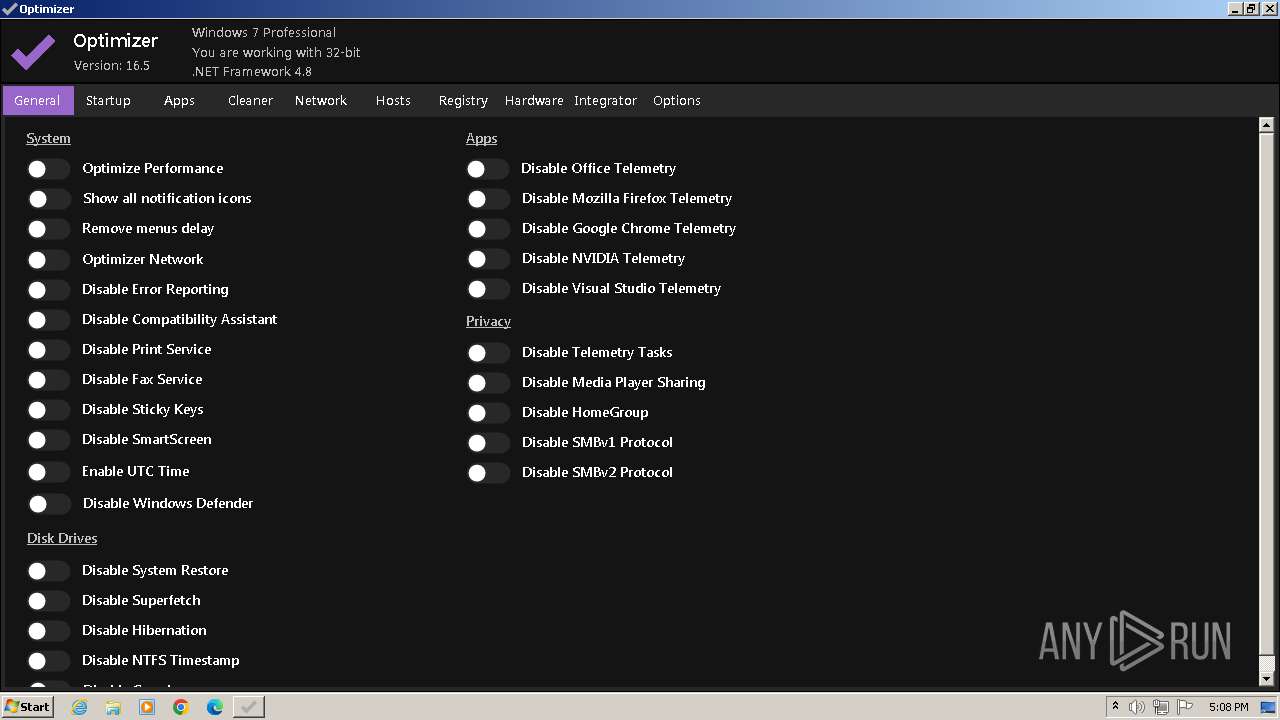Select the Optimizer taskbar button
This screenshot has width=1280, height=720.
249,707
